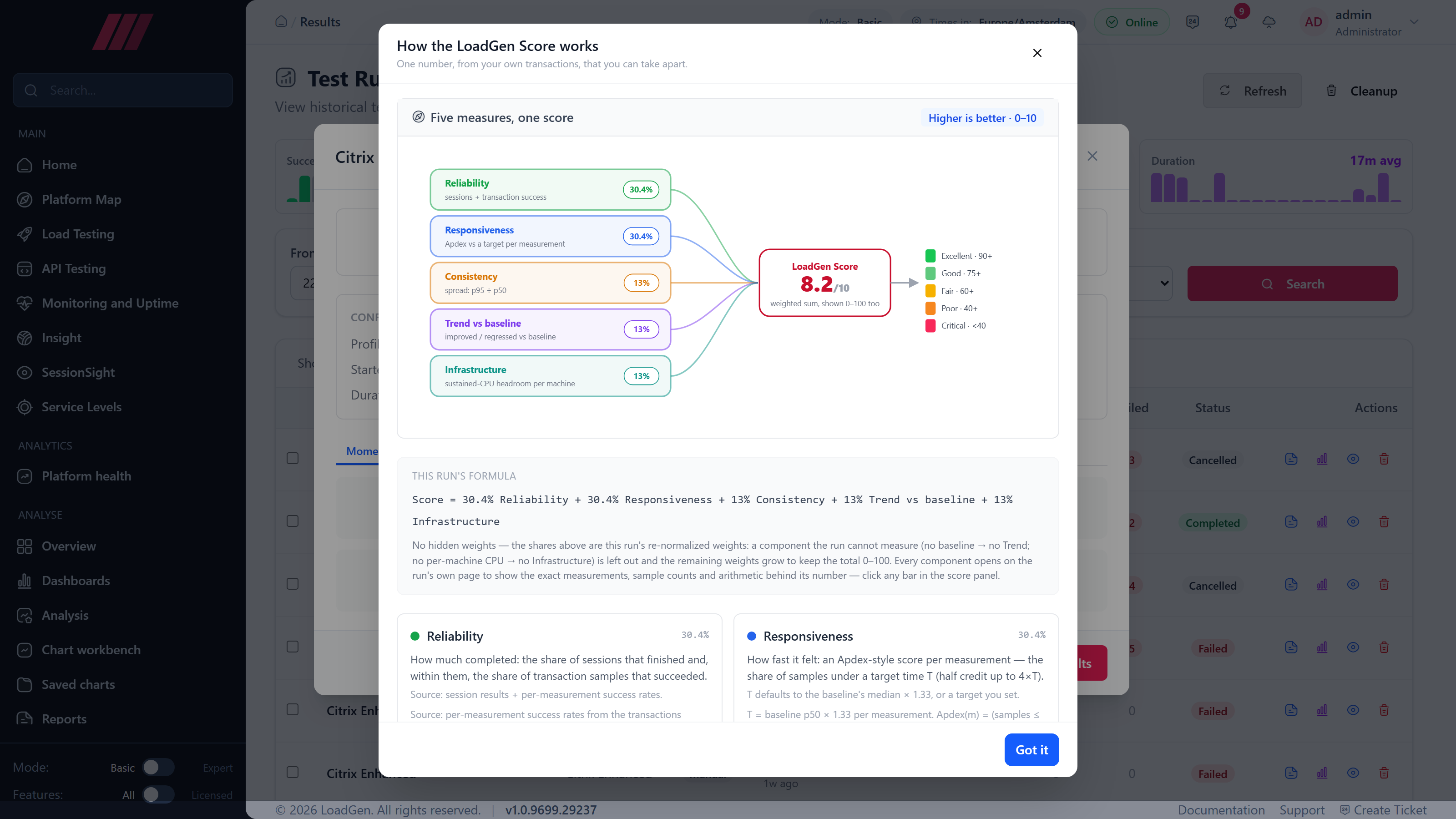Image resolution: width=1456 pixels, height=819 pixels.
Task: Toggle the Mode switch between Basic and Expert
Action: tap(158, 767)
